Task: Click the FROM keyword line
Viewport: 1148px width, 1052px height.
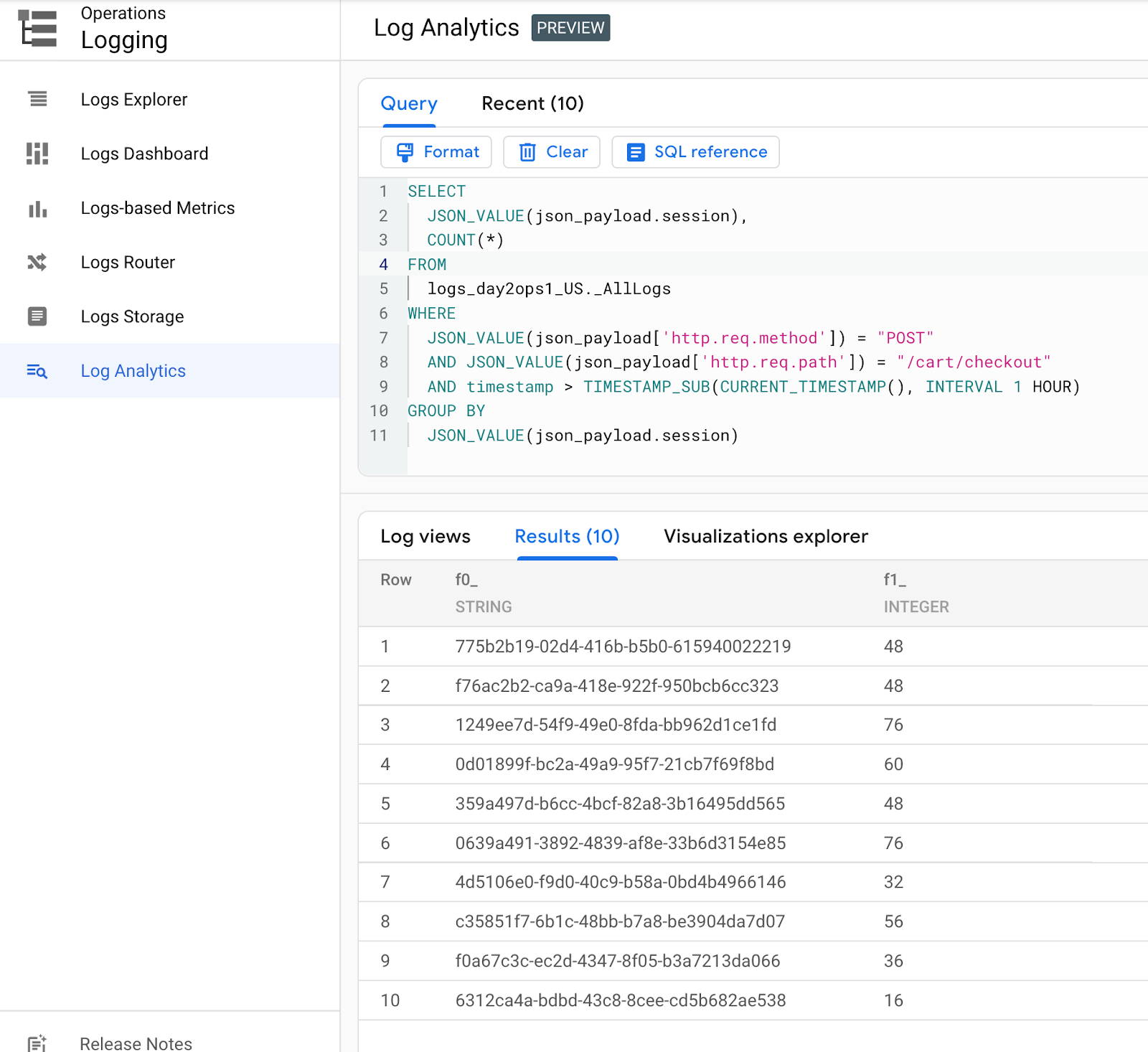Action: [427, 265]
